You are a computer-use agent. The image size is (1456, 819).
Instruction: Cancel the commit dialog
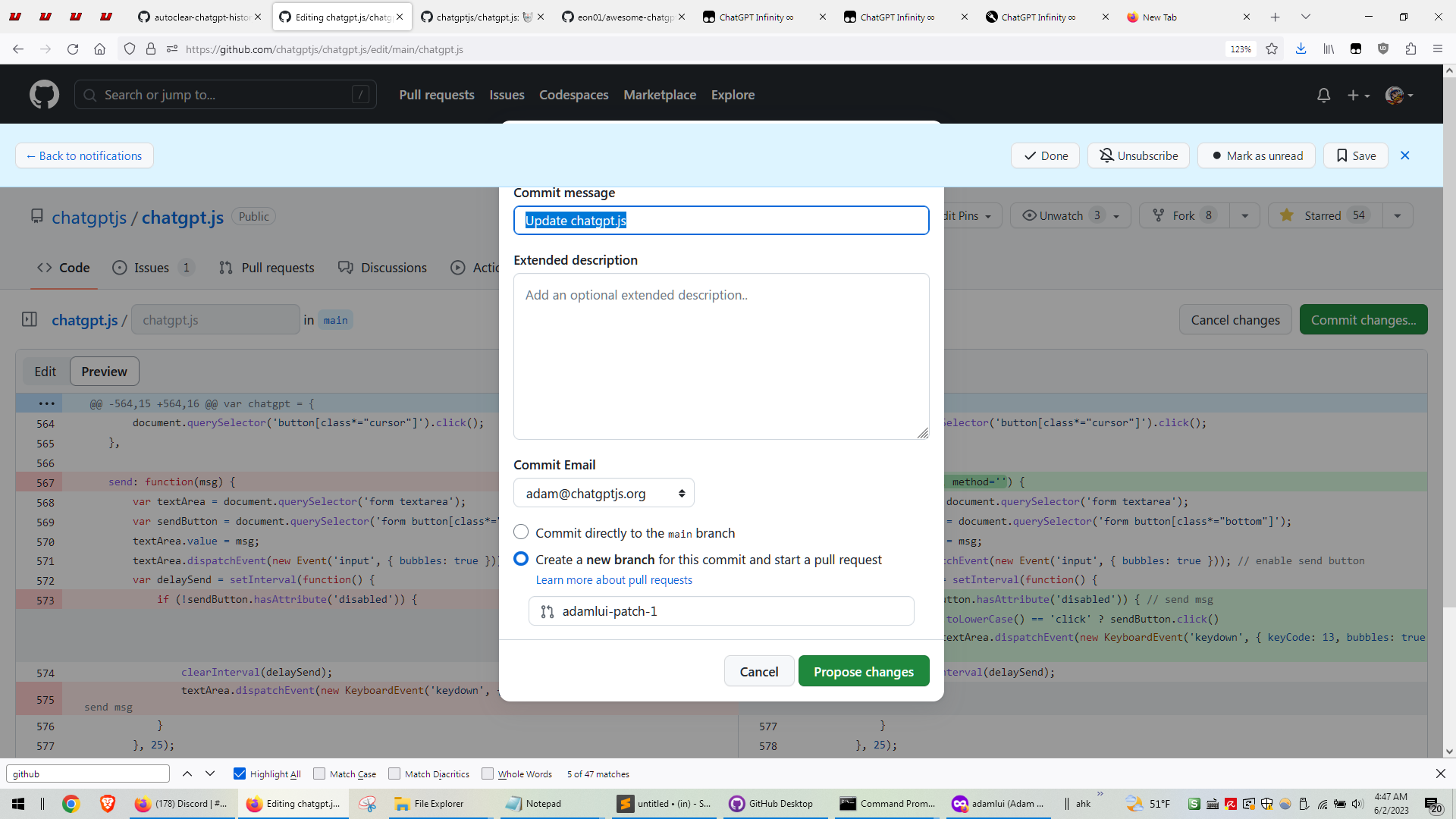tap(759, 671)
